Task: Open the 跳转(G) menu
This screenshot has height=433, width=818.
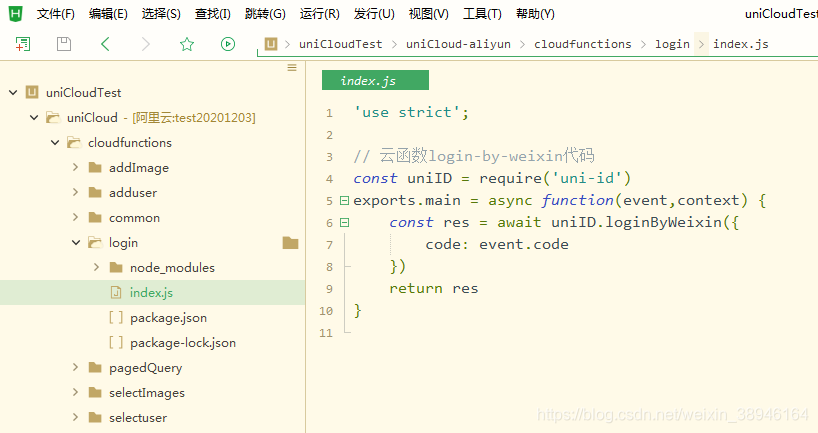Action: (x=265, y=14)
